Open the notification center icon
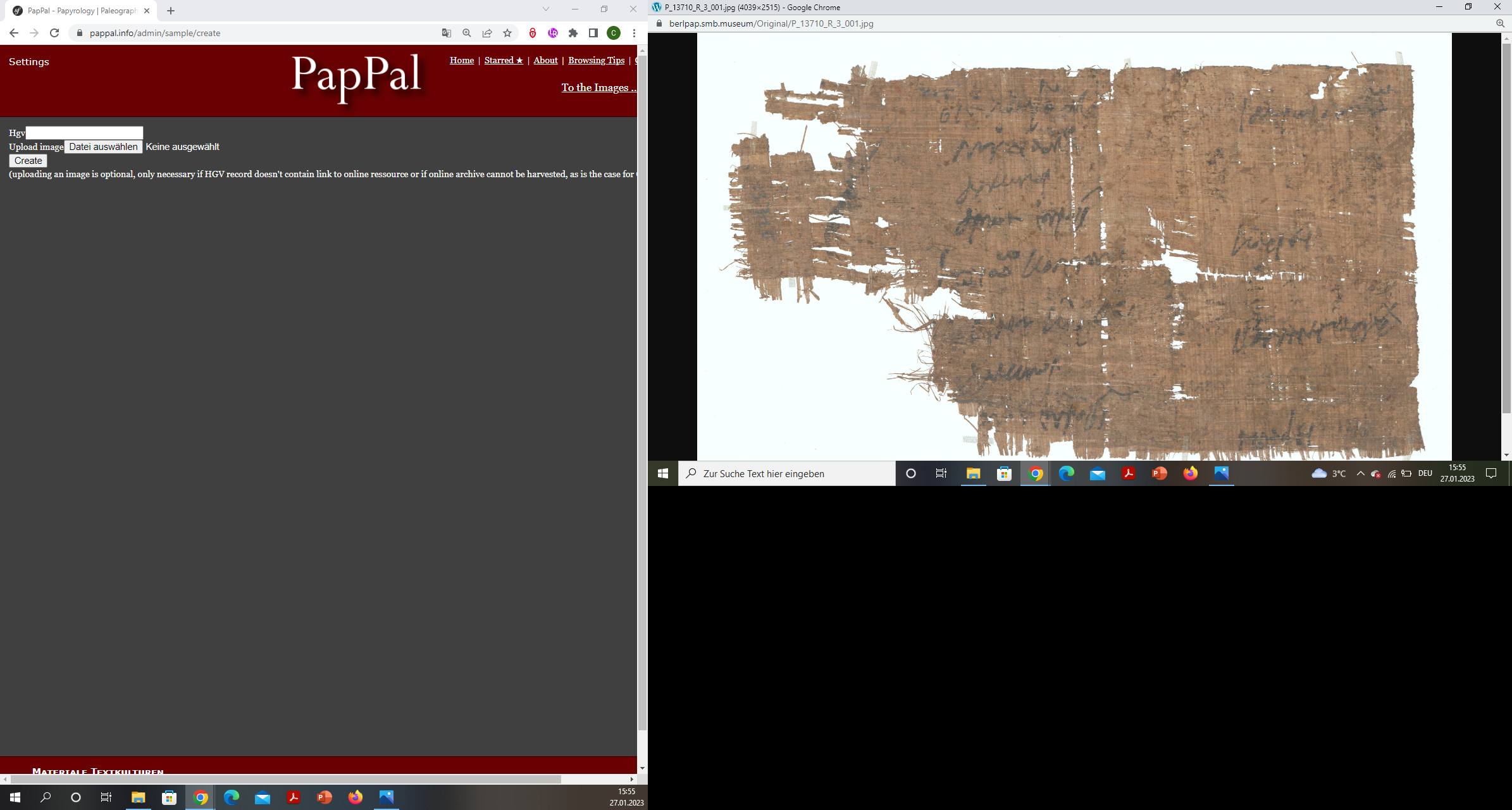This screenshot has height=810, width=1512. click(x=1491, y=473)
